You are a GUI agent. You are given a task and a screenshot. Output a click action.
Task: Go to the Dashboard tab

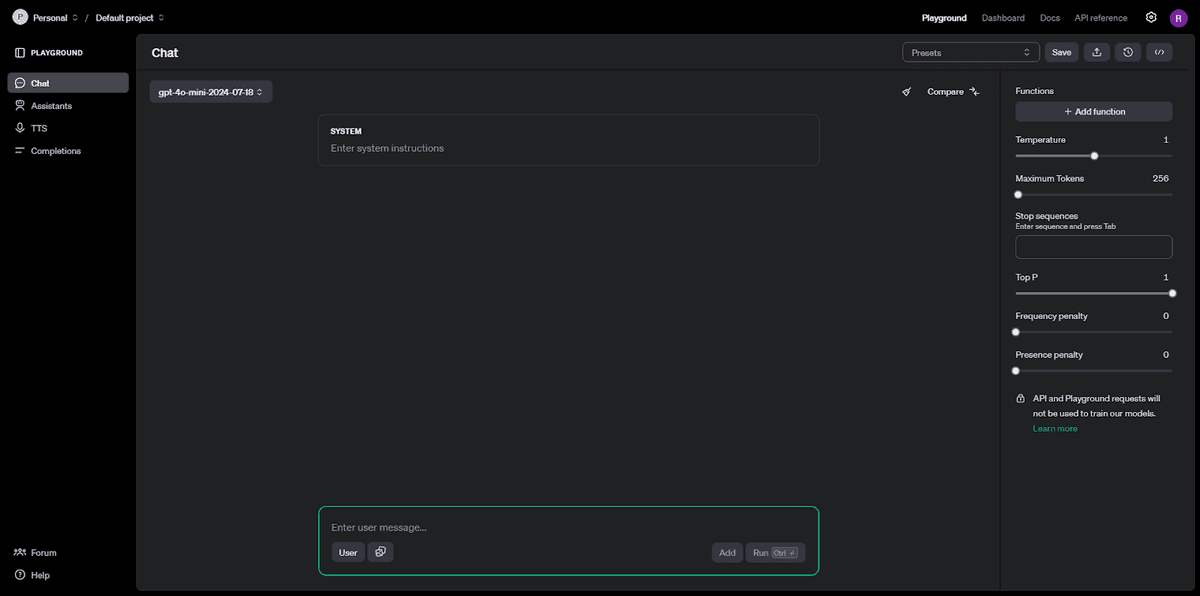coord(1003,18)
